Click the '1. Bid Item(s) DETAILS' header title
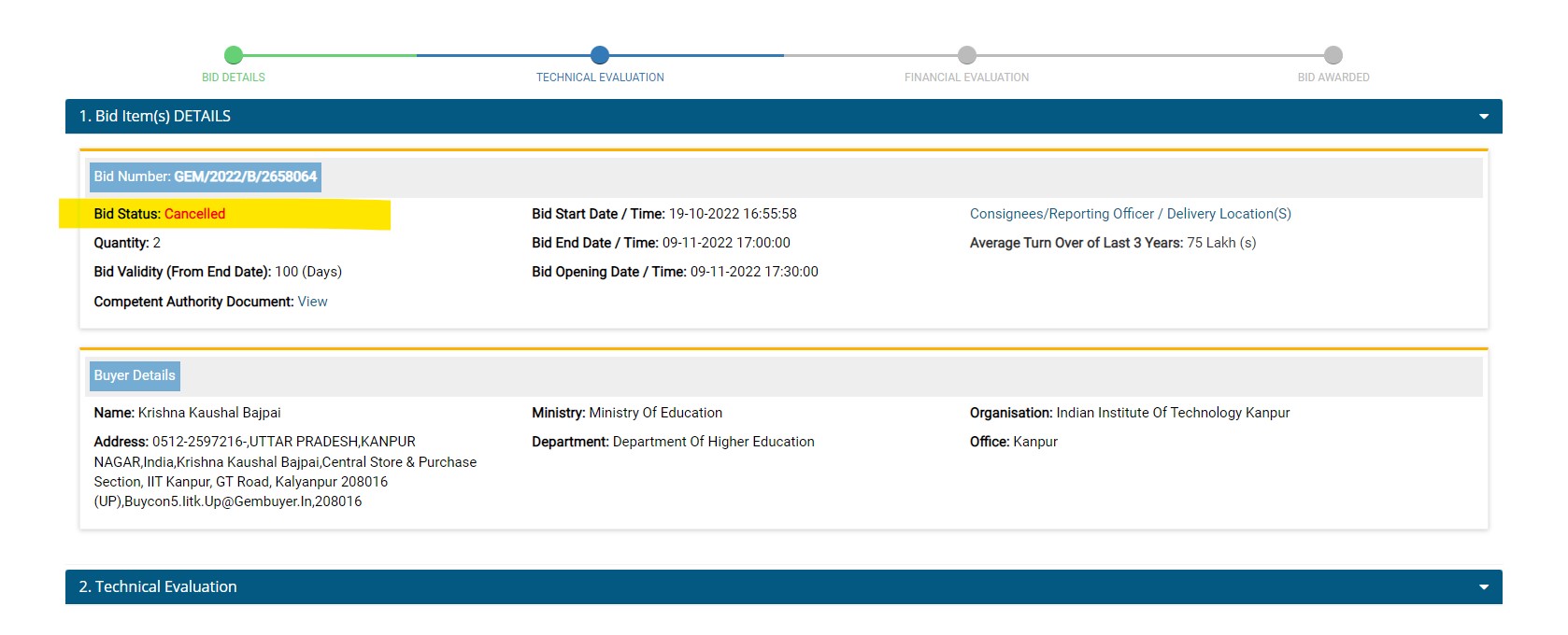 [x=155, y=117]
